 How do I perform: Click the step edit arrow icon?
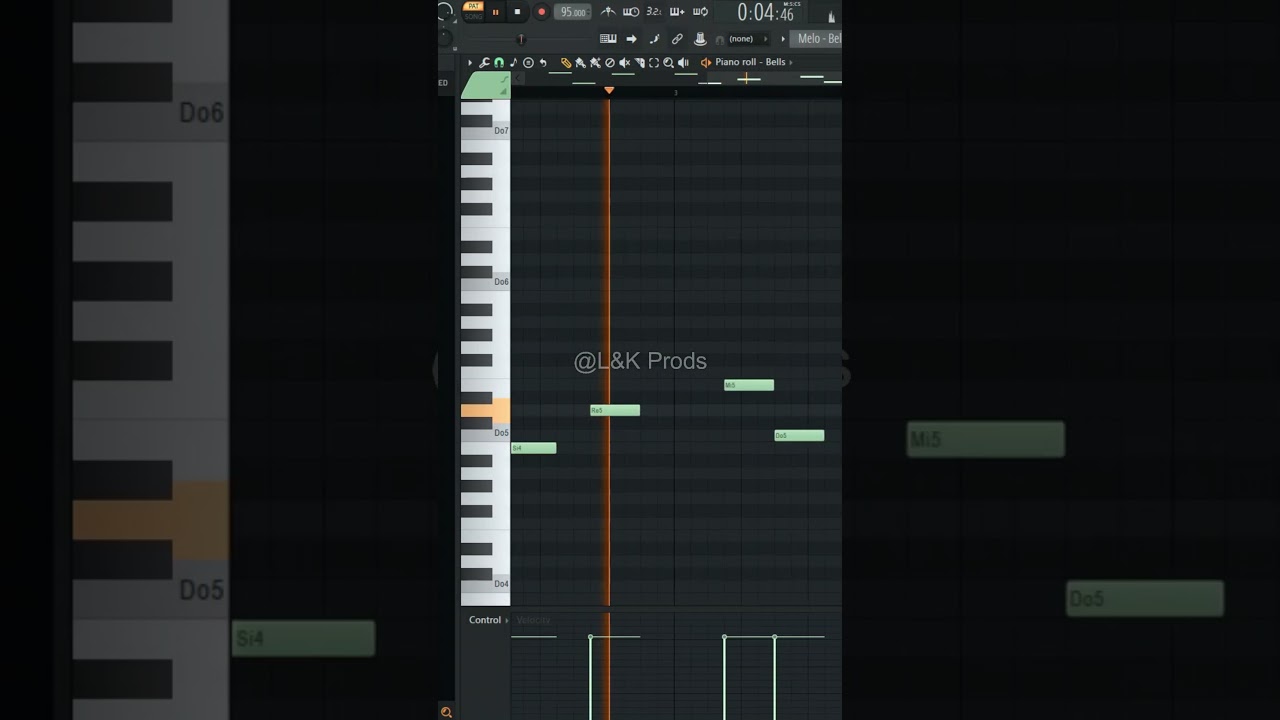coord(631,39)
